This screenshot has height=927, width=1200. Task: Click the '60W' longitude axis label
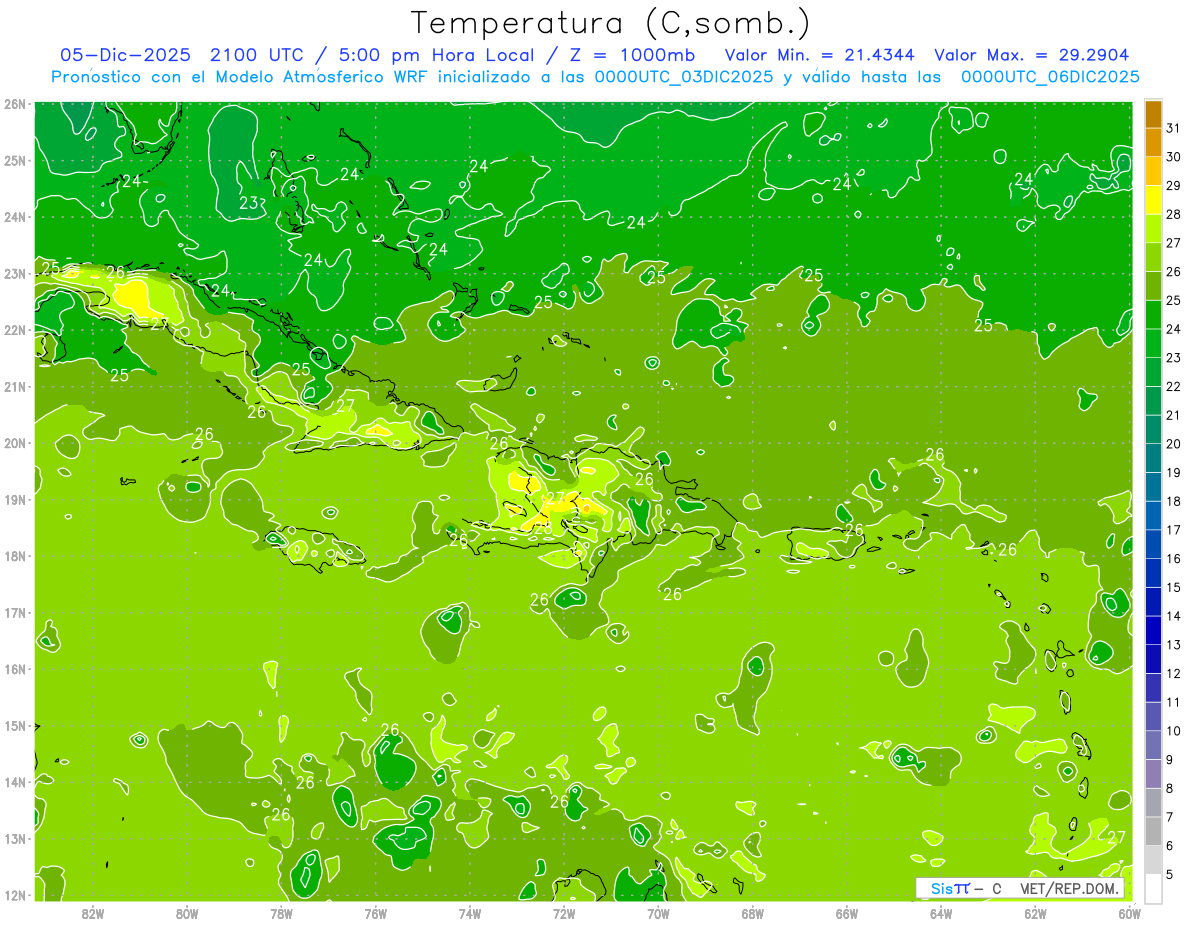pos(1129,914)
